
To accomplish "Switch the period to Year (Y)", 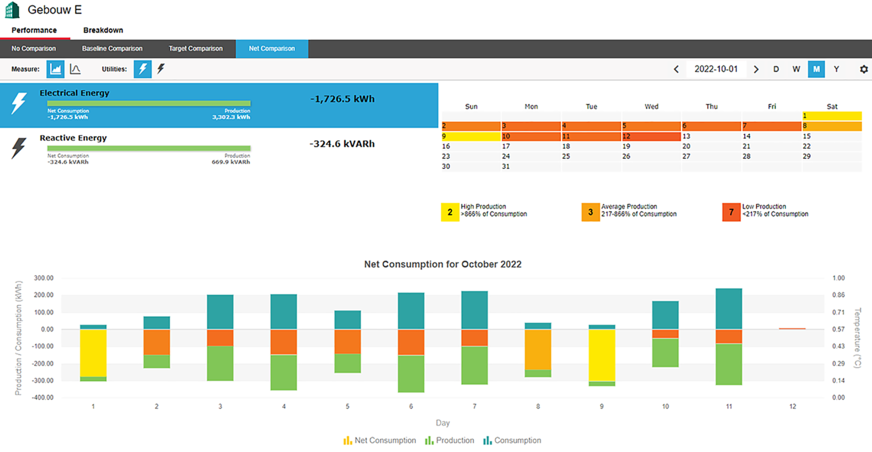I will coord(836,70).
